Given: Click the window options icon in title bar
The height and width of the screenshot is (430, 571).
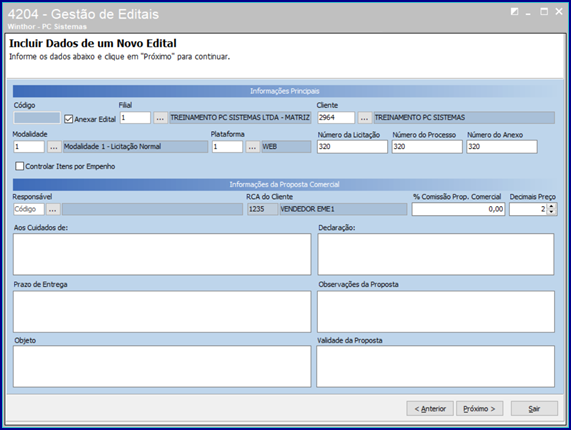Looking at the screenshot, I should (x=514, y=12).
